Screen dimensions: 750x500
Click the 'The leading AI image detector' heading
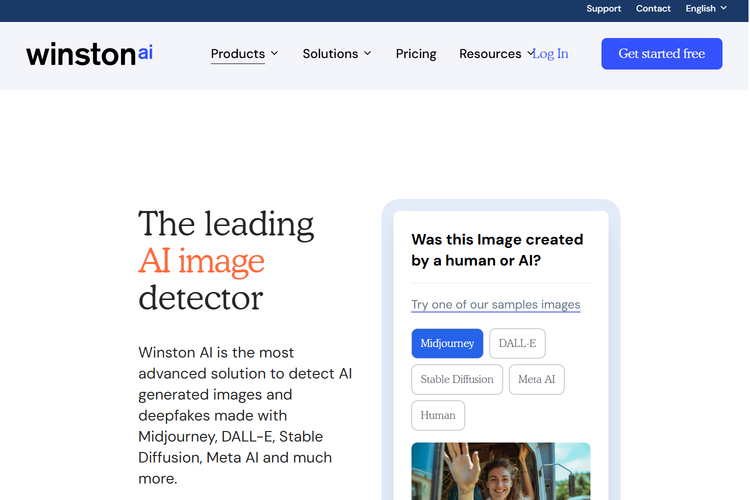click(226, 260)
